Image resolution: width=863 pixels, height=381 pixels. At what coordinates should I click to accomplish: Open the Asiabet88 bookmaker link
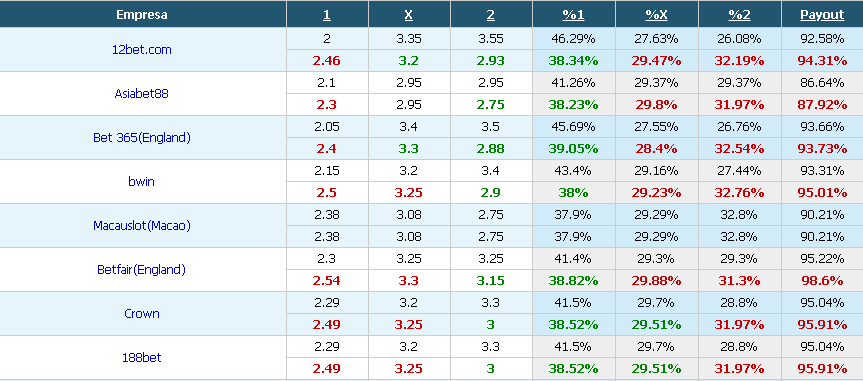click(x=141, y=94)
